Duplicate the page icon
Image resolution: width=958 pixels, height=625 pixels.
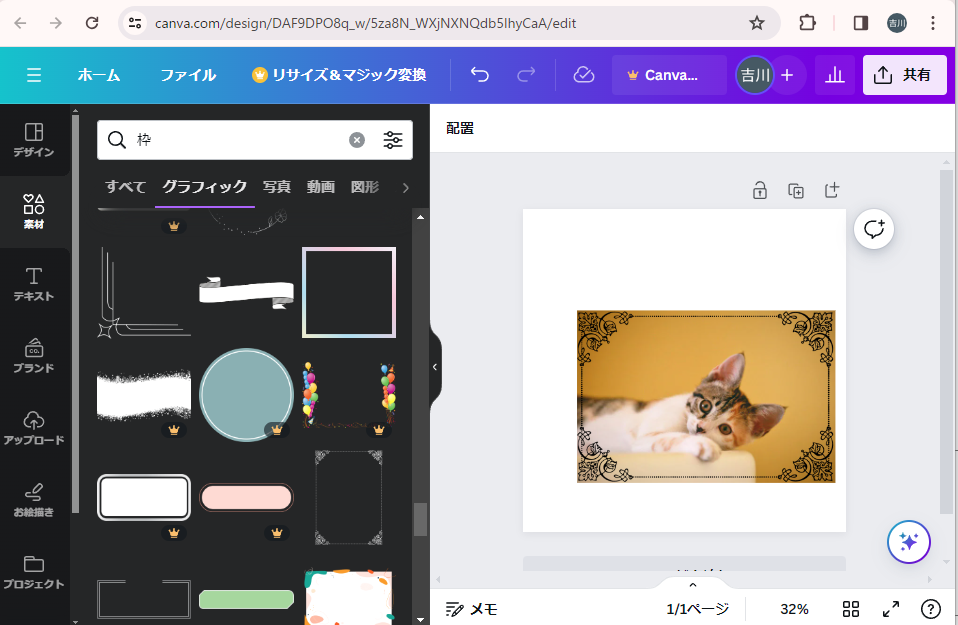(796, 190)
